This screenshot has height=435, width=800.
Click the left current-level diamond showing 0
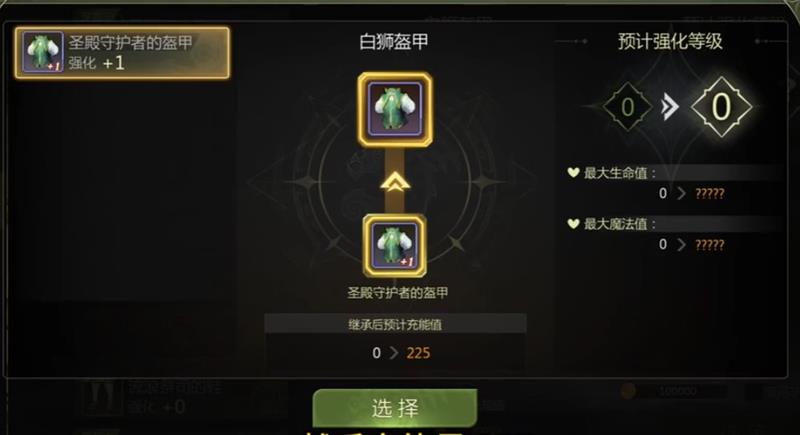point(628,107)
